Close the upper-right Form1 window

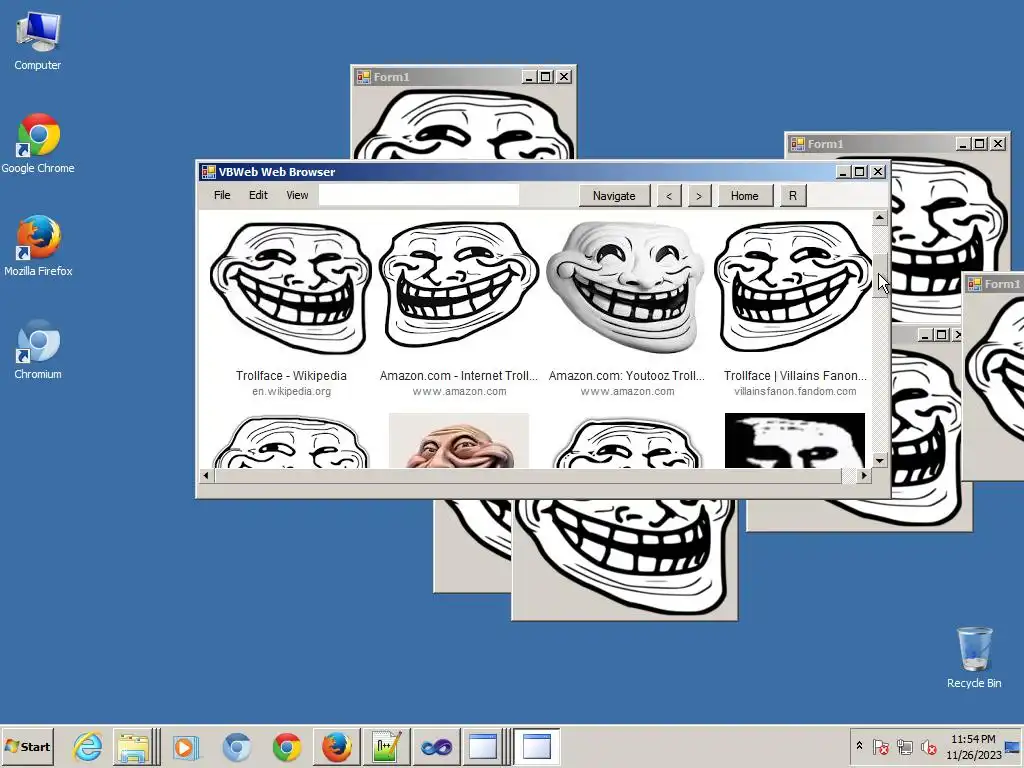click(998, 144)
